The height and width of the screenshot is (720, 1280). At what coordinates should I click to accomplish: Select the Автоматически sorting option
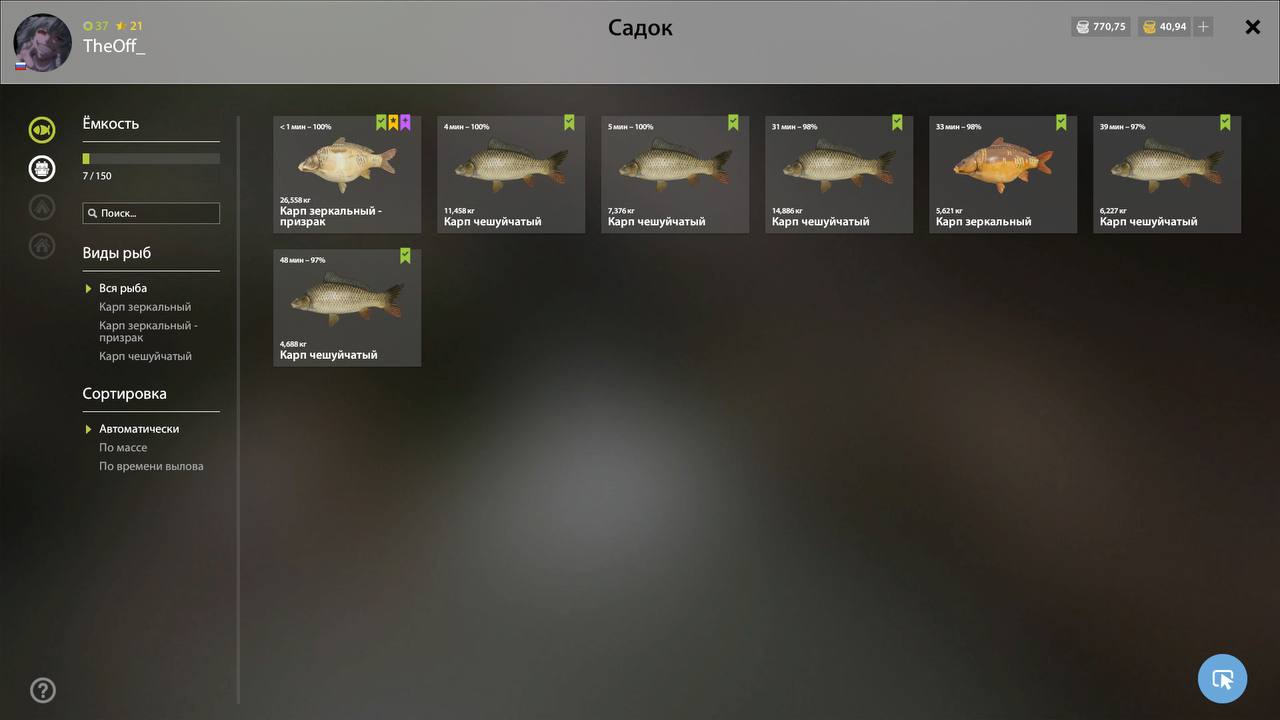pos(139,429)
